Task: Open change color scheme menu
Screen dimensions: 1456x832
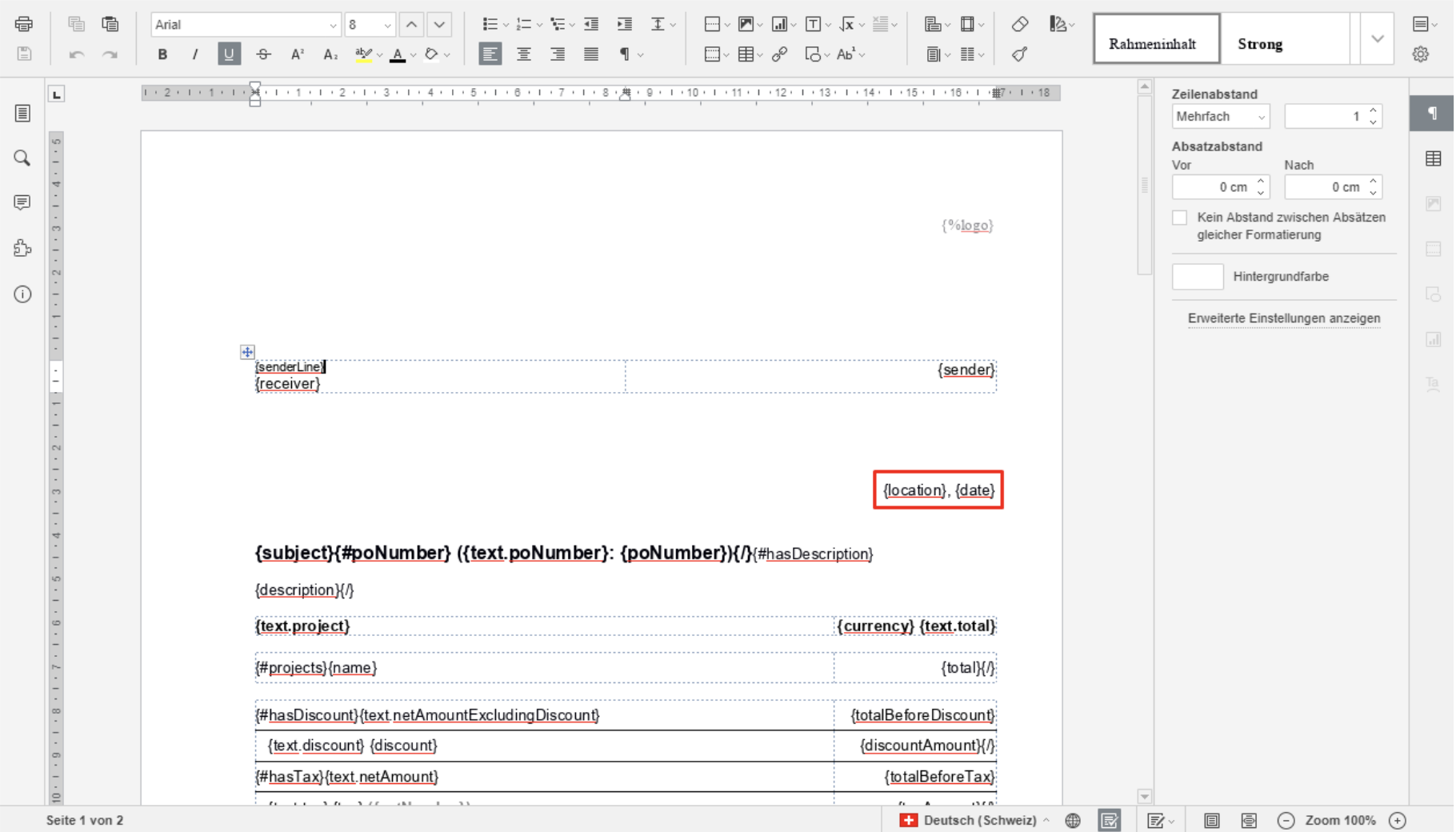Action: click(1062, 25)
